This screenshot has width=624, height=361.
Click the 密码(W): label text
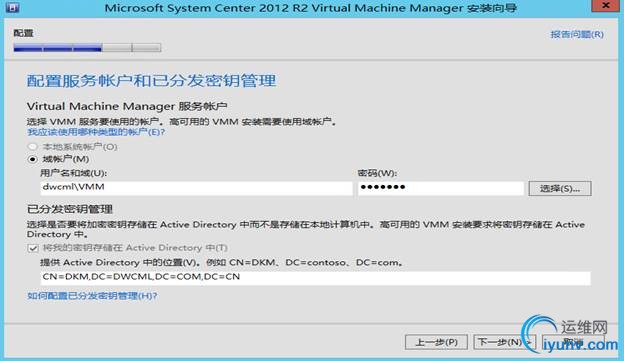pos(377,173)
